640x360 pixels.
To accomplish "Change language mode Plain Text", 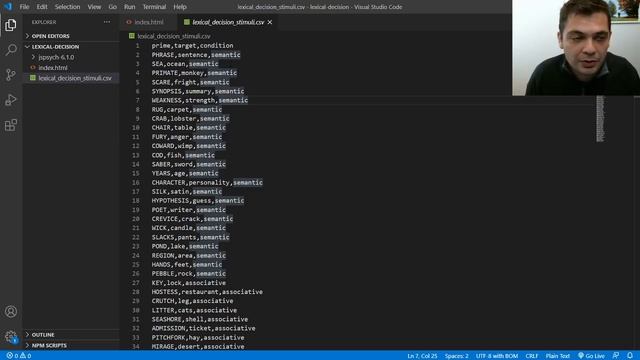I will point(558,356).
